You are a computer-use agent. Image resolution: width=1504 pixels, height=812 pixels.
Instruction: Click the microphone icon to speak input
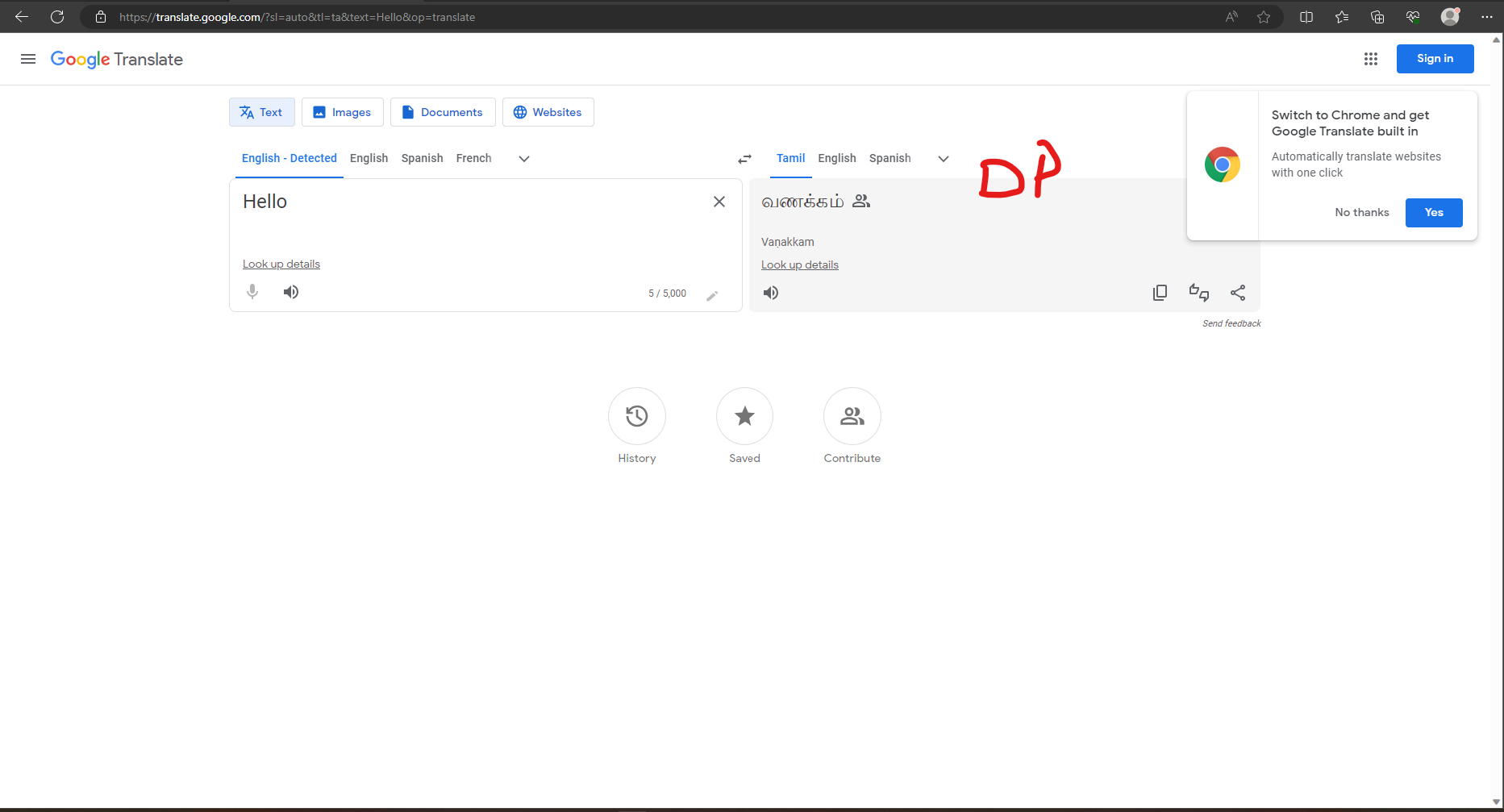pyautogui.click(x=252, y=292)
